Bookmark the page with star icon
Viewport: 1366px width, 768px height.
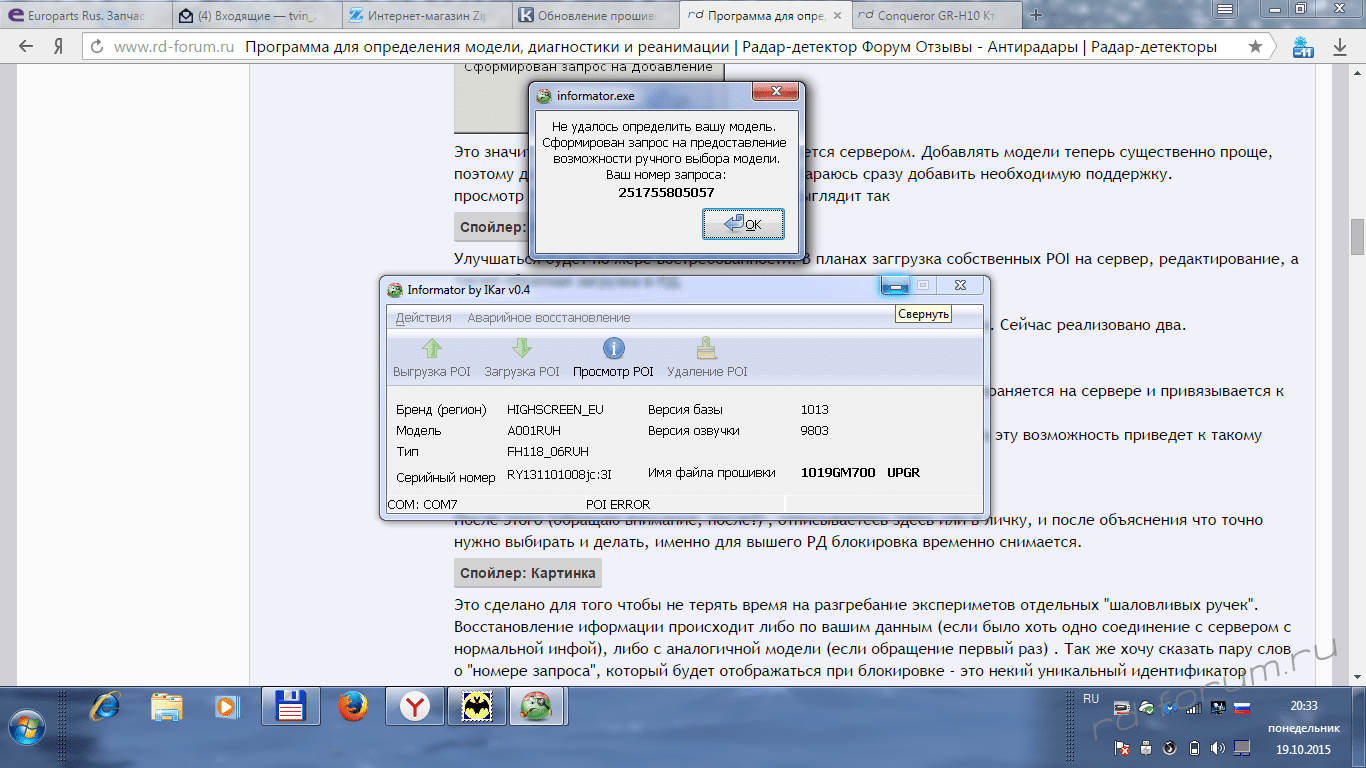click(x=1255, y=47)
